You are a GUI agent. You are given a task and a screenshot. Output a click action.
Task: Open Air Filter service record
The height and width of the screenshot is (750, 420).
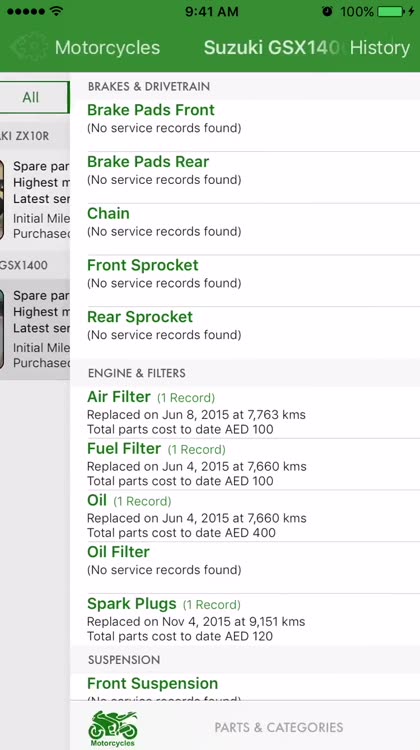(x=245, y=412)
